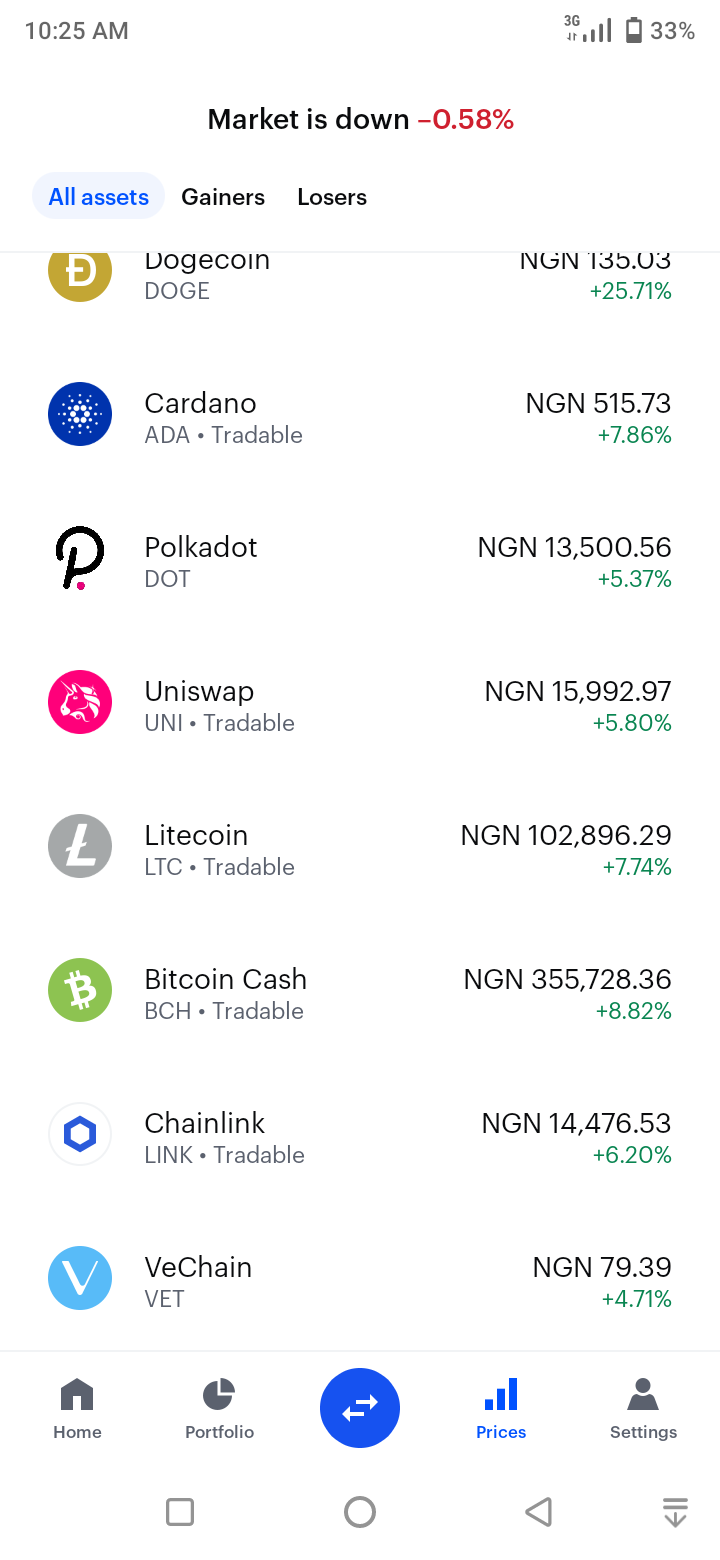
Task: Select the Prices bar chart tab
Action: [501, 1409]
